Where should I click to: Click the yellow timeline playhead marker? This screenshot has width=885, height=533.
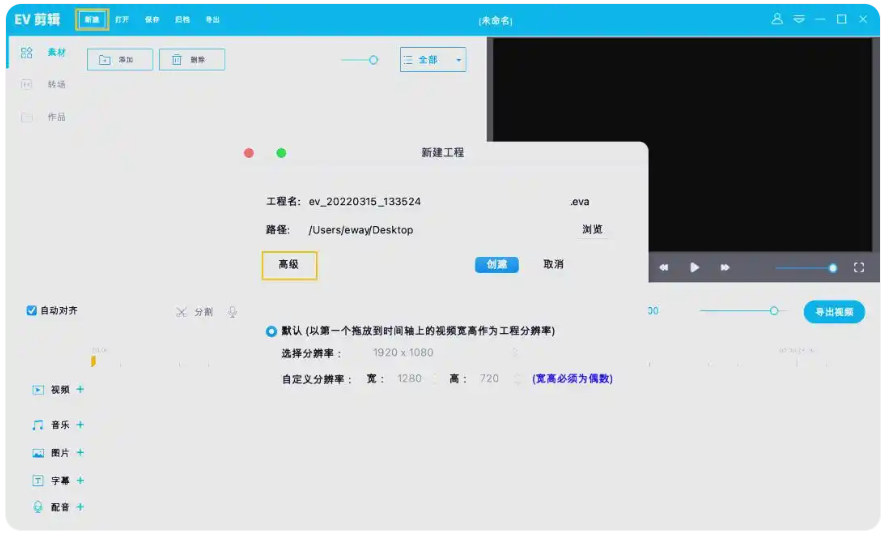(x=93, y=361)
